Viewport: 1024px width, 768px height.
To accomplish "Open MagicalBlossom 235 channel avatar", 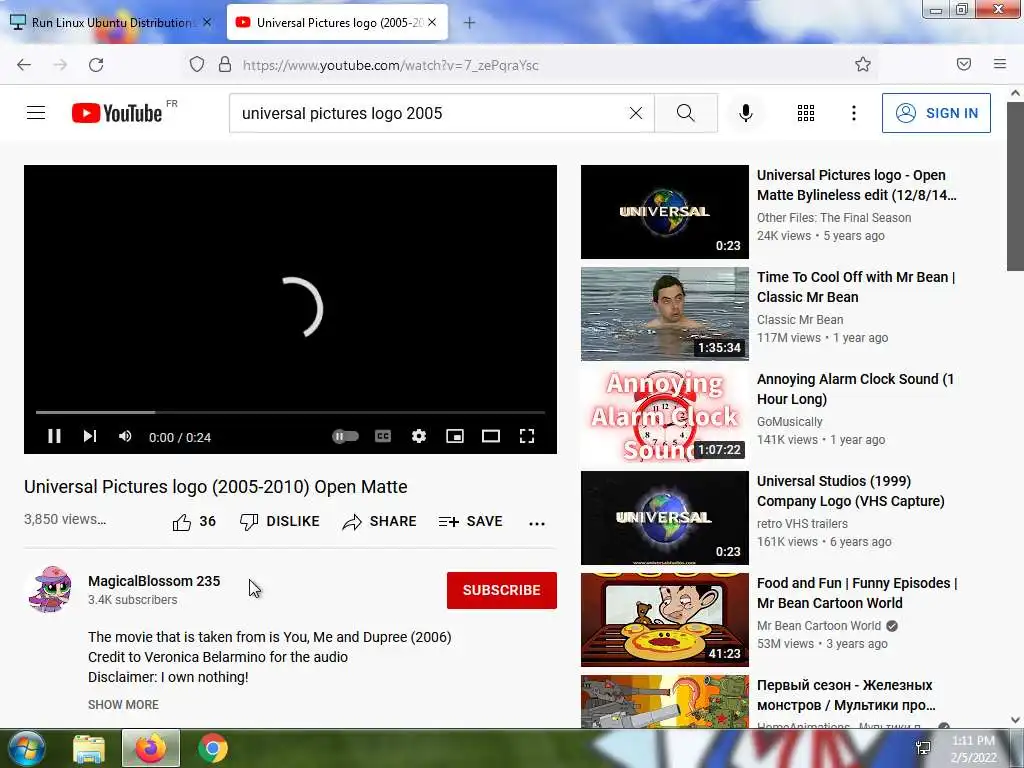I will pyautogui.click(x=50, y=590).
